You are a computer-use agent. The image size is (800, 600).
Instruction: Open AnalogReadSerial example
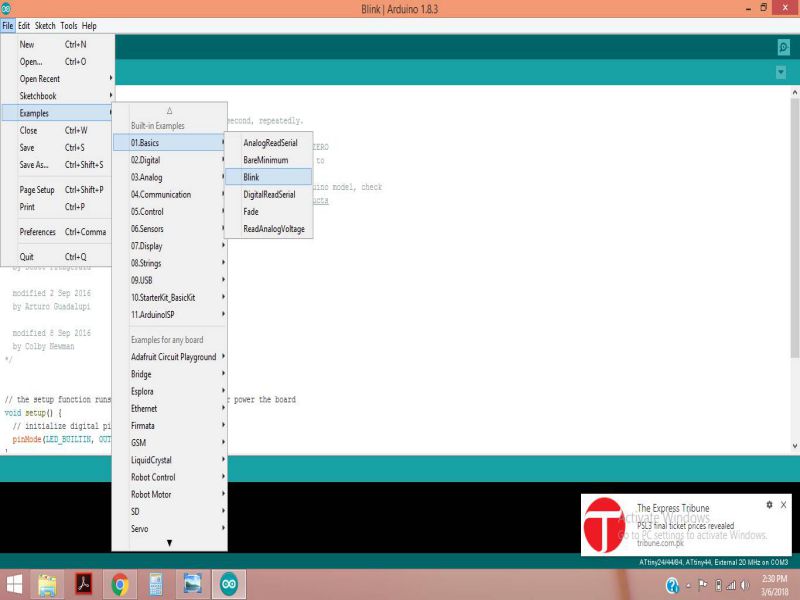point(269,143)
